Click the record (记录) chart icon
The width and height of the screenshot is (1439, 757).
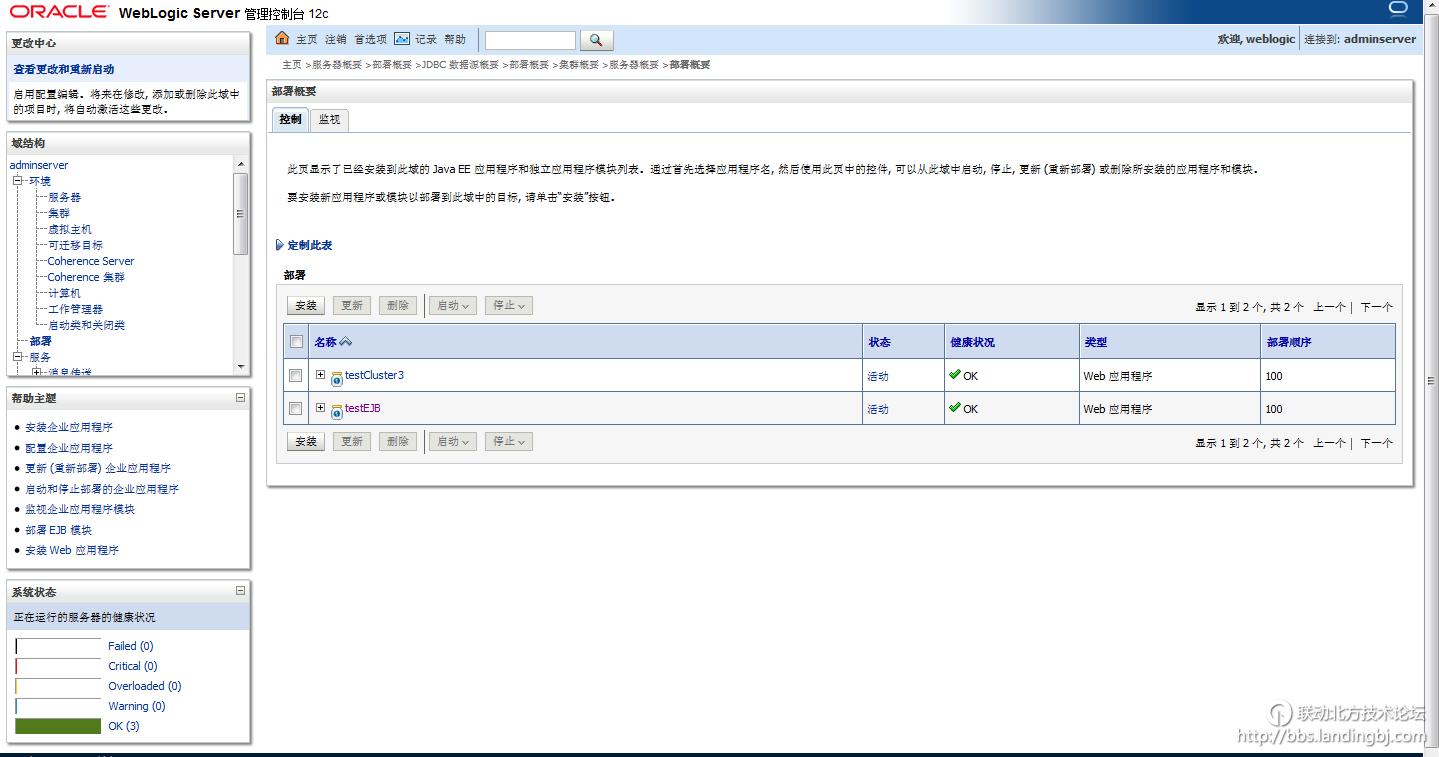pos(402,39)
